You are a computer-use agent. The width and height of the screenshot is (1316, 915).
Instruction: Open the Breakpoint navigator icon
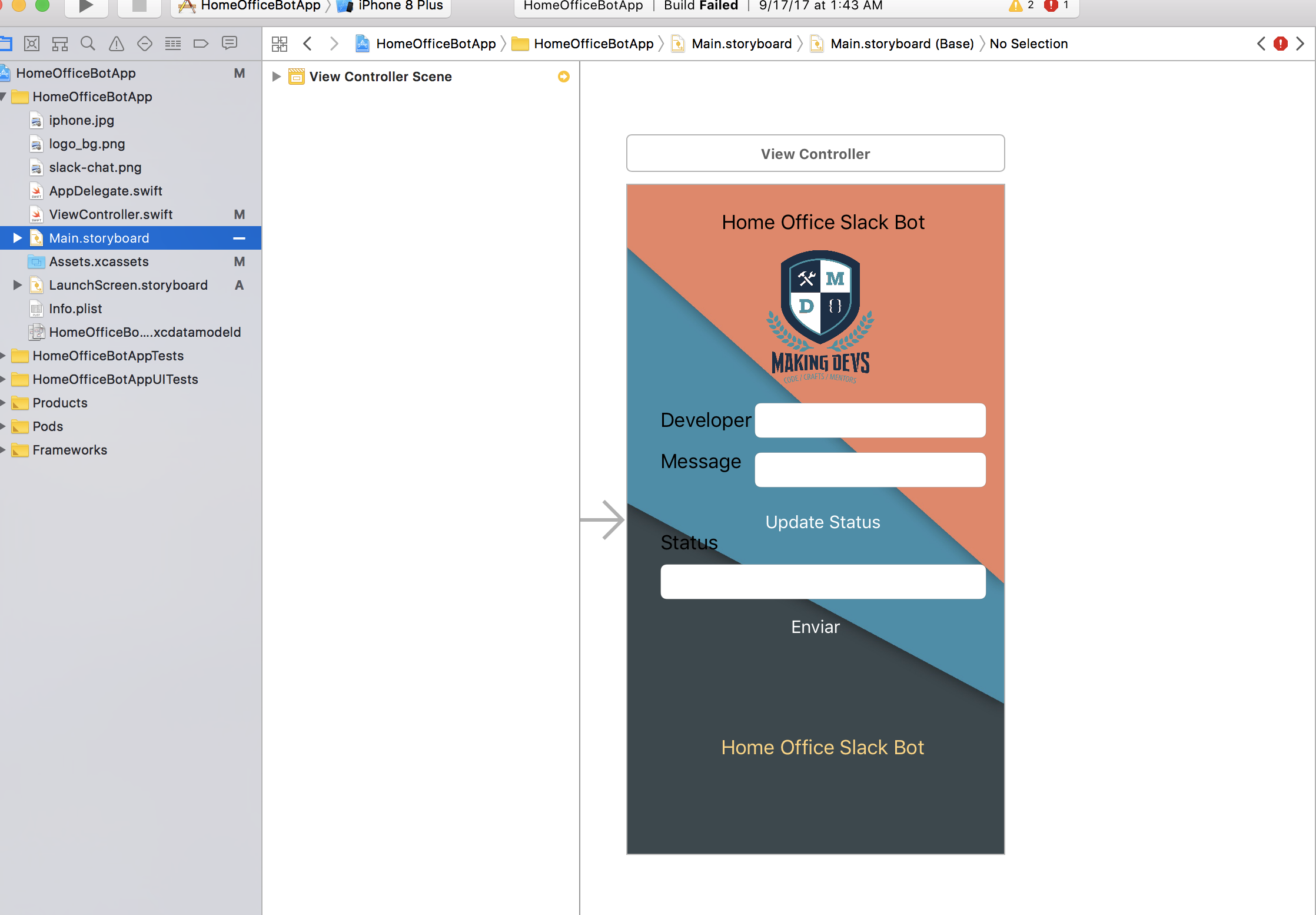point(201,44)
